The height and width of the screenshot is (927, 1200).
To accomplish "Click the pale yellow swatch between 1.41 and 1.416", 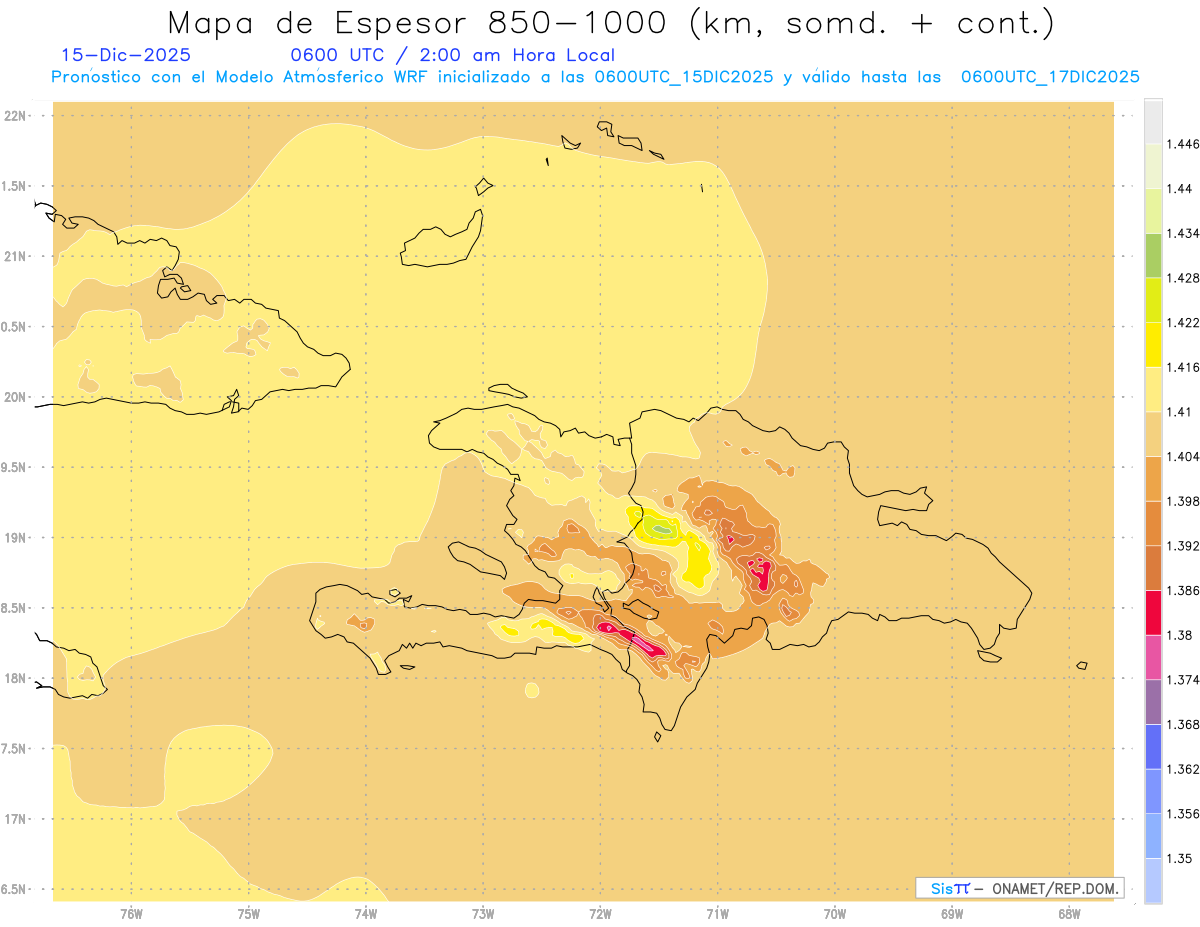I will 1153,389.
